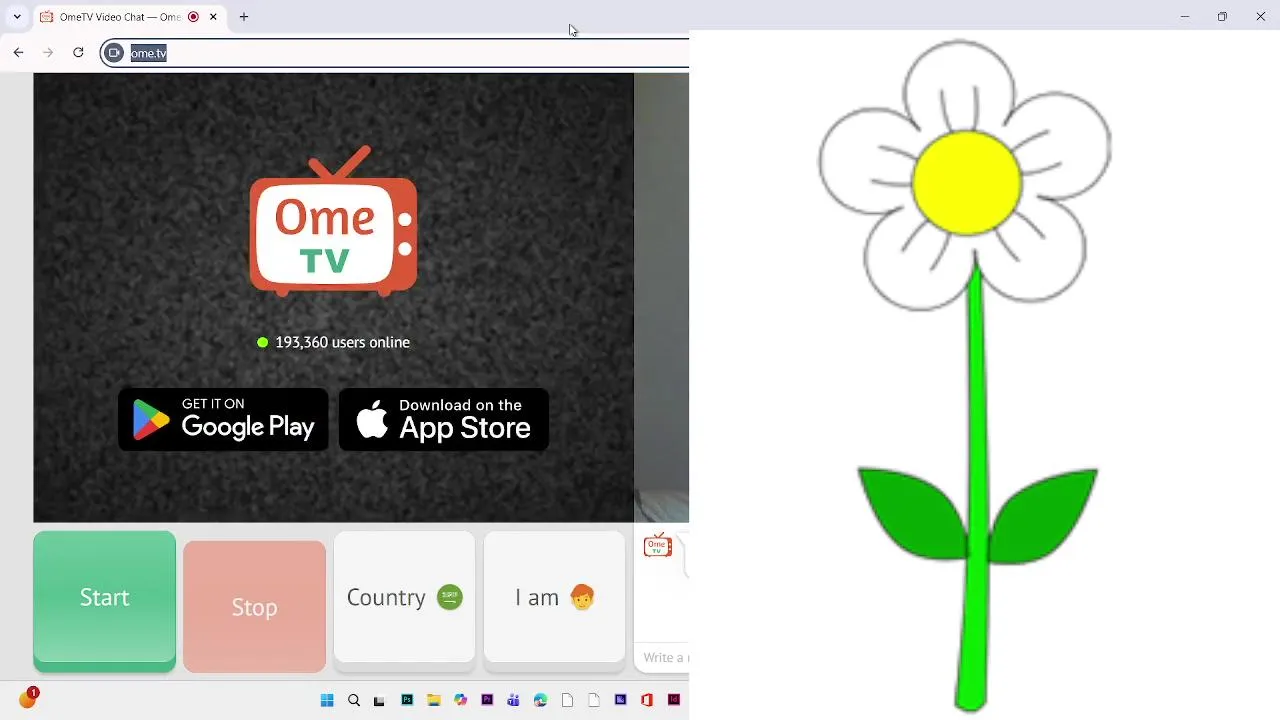Minimize the window
The height and width of the screenshot is (720, 1280).
tap(1185, 17)
